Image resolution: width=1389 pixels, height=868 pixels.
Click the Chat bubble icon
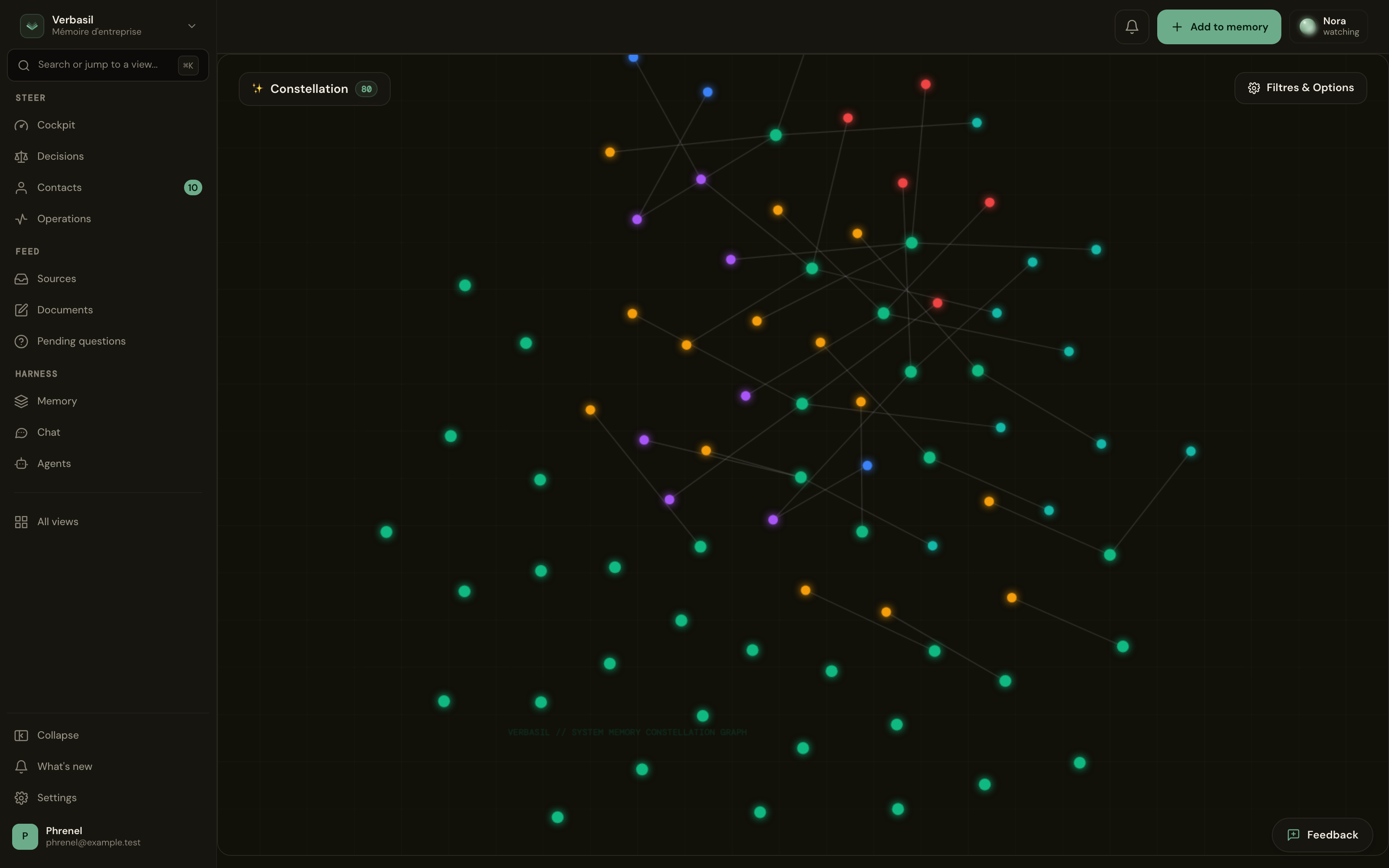click(x=21, y=433)
